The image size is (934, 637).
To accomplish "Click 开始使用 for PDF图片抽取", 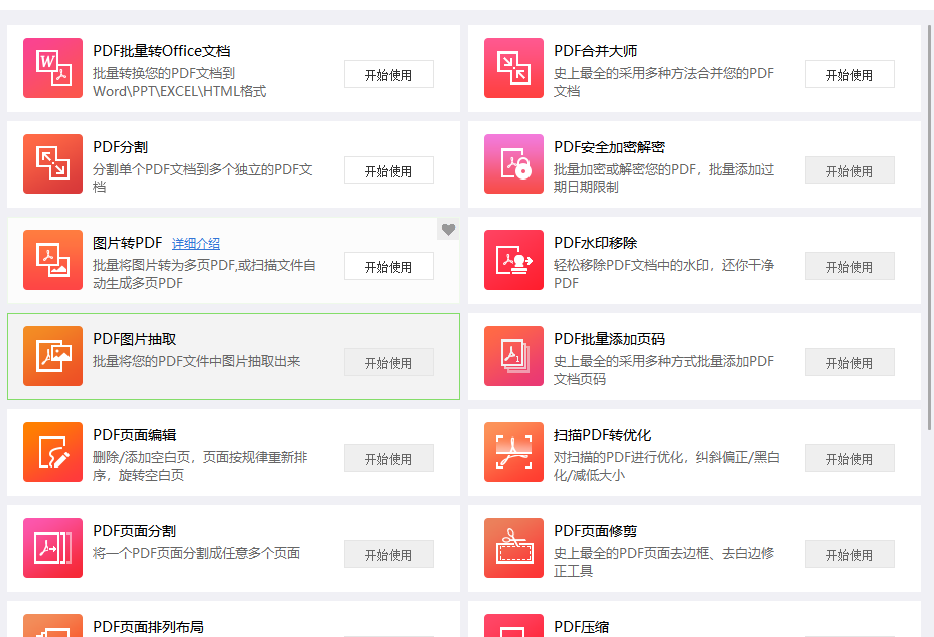I will [x=388, y=362].
